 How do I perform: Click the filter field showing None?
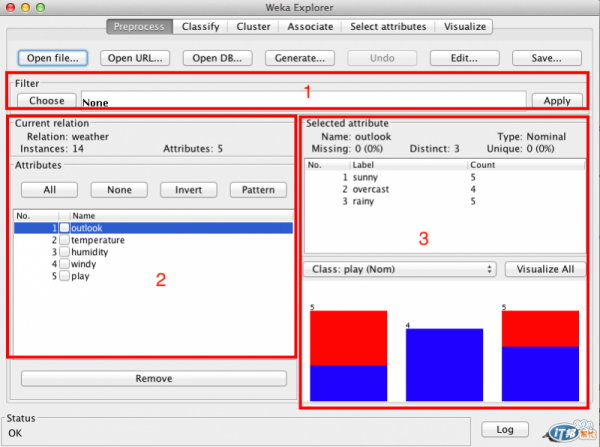click(x=303, y=101)
